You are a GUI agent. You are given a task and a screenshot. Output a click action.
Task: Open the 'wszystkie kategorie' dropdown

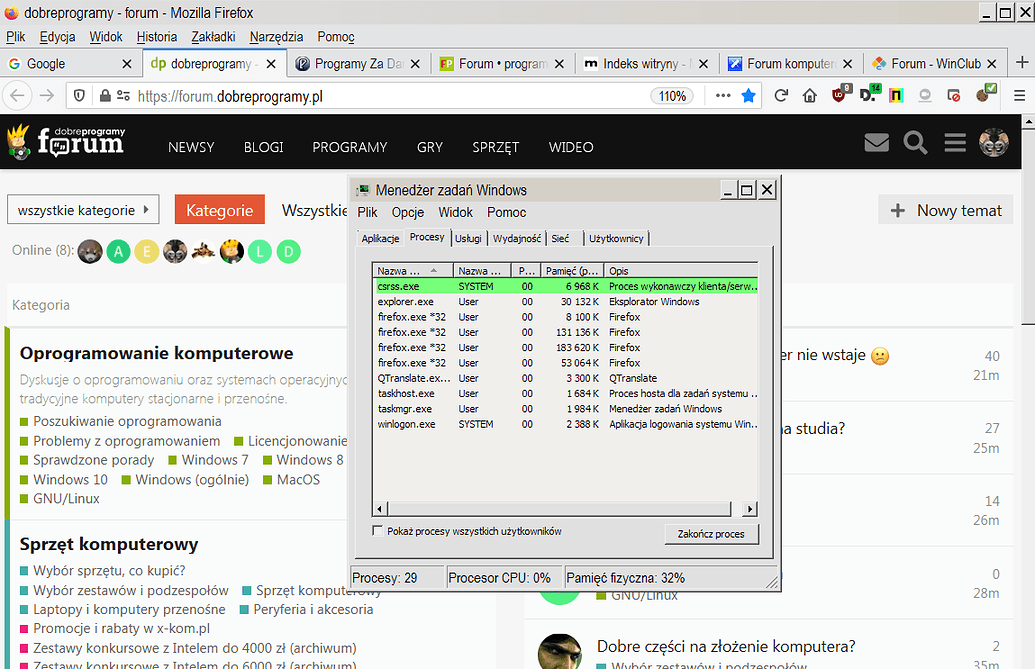point(83,209)
